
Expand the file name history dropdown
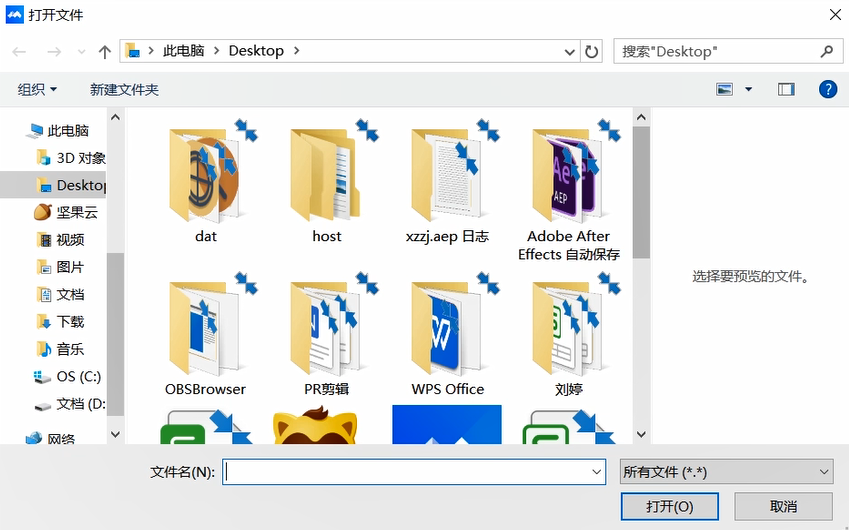tap(597, 472)
